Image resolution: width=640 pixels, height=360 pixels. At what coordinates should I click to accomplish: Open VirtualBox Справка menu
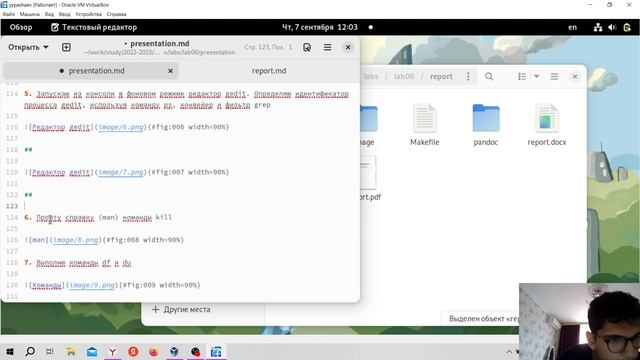click(x=117, y=14)
